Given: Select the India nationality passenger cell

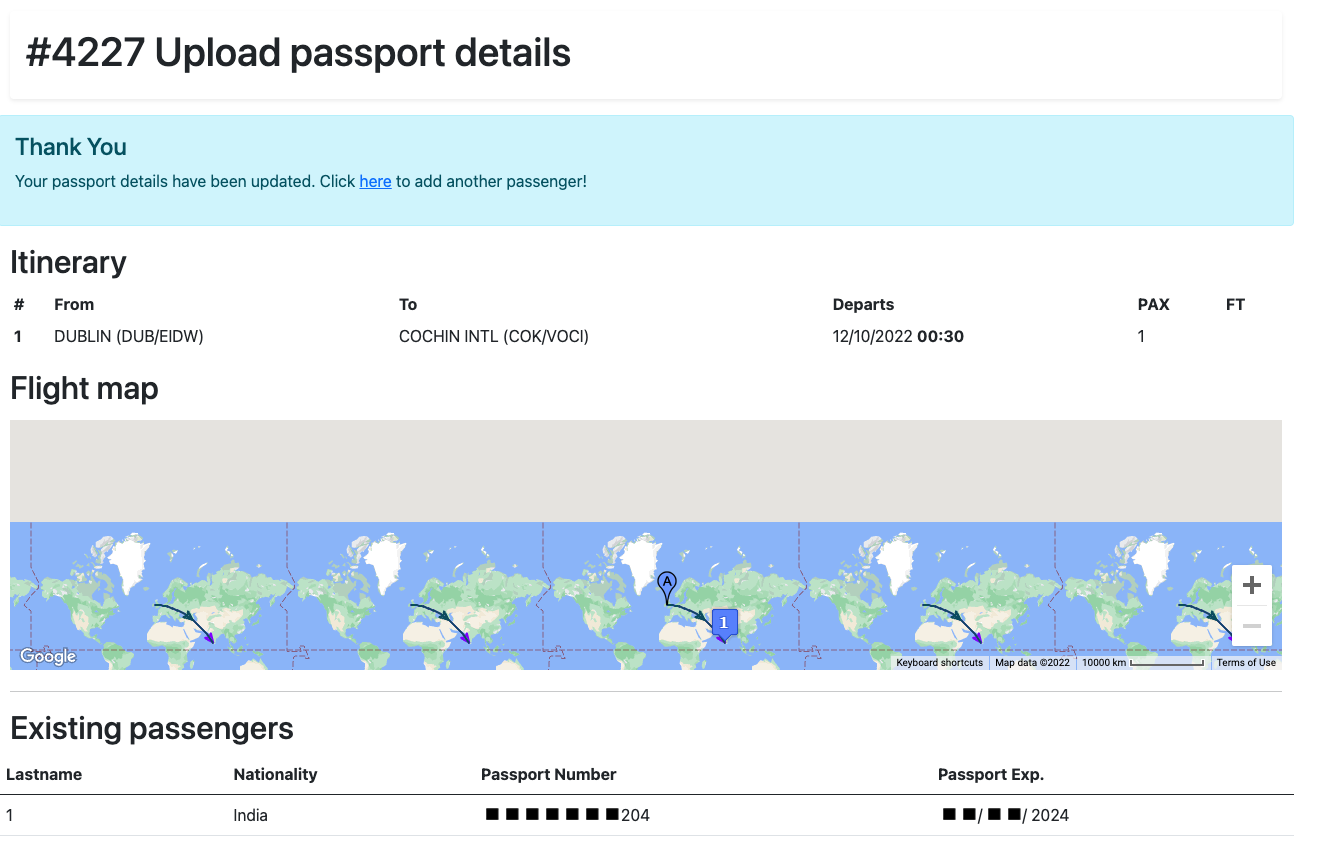Looking at the screenshot, I should [x=250, y=815].
